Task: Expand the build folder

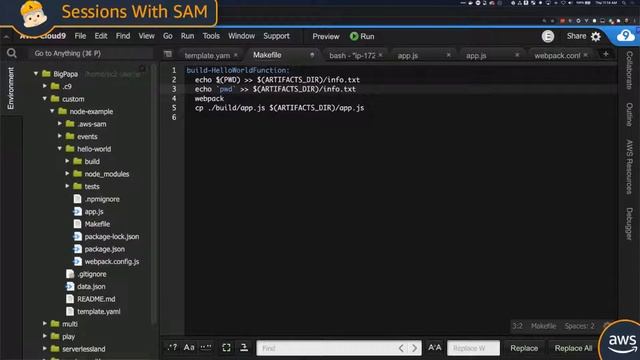Action: point(67,161)
